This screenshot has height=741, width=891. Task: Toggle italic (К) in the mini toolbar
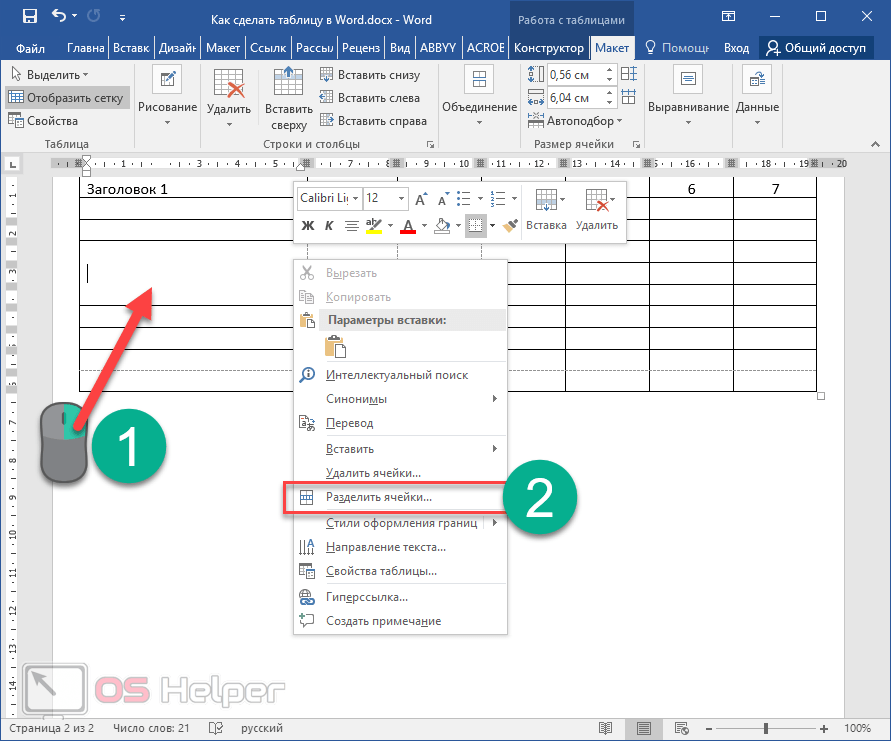click(329, 226)
